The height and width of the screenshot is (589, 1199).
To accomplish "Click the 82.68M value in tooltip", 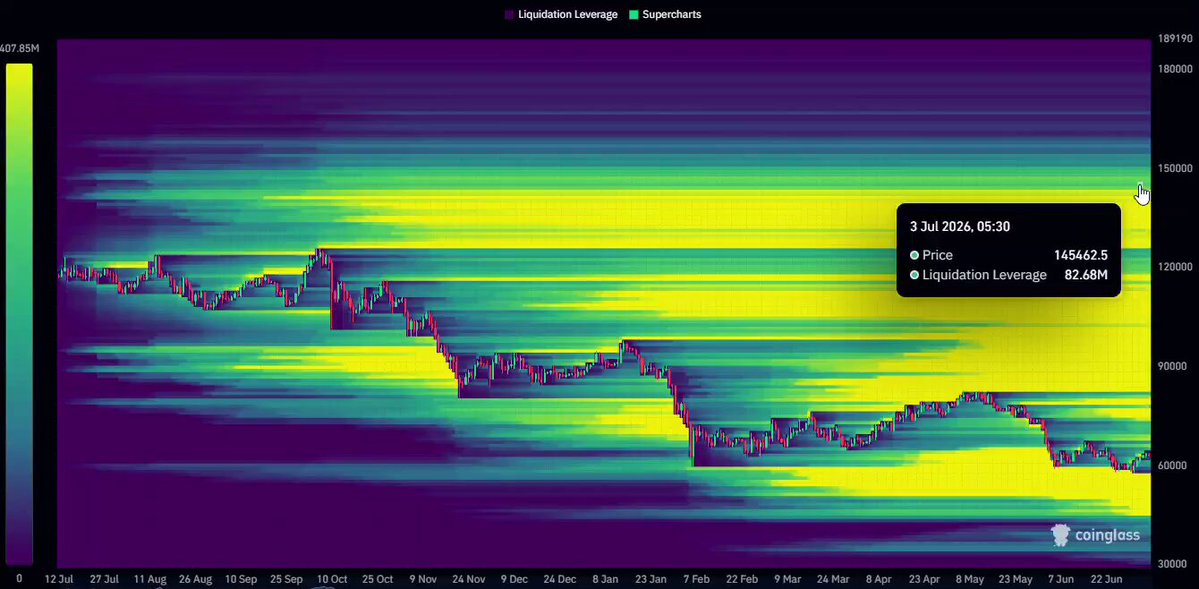I will [1086, 275].
